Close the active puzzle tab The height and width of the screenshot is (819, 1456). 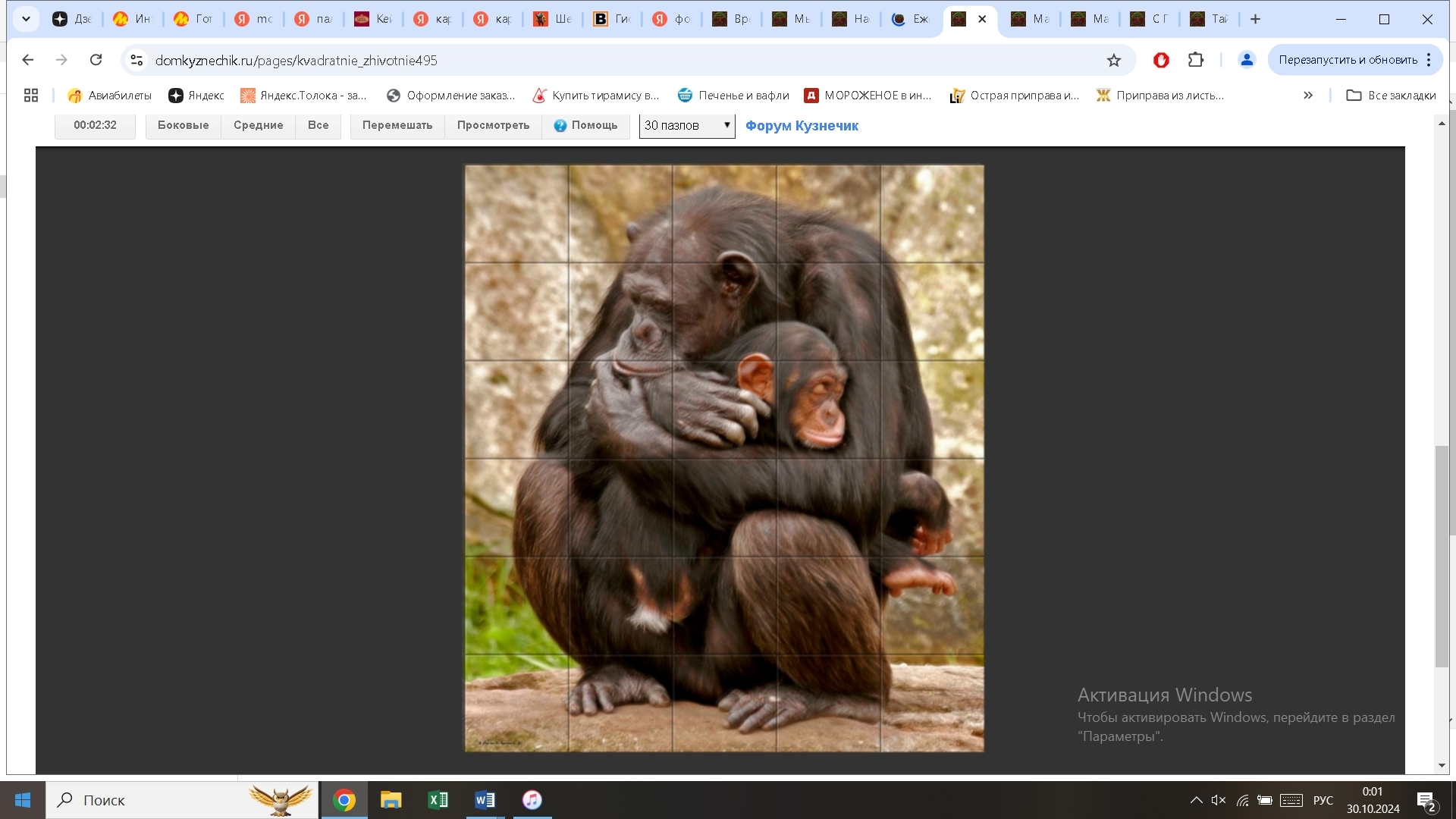(982, 19)
